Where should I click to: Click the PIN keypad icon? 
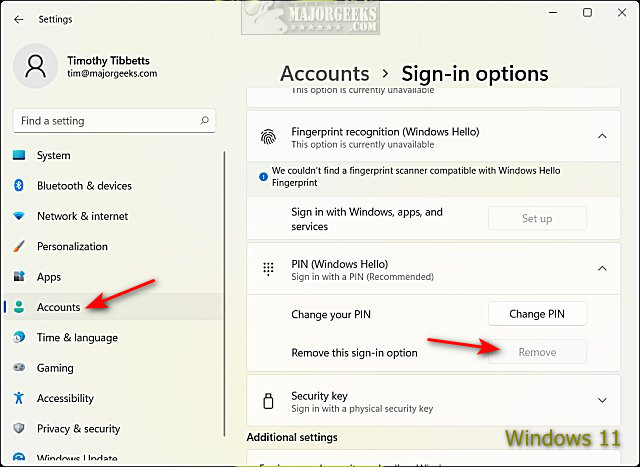coord(268,269)
